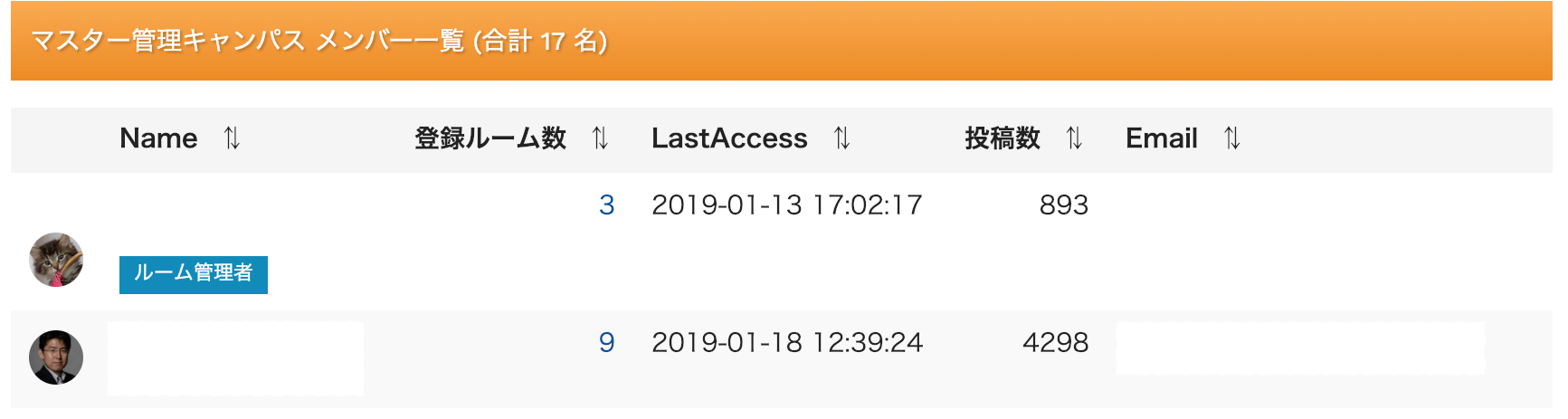Open the room count link "3"
This screenshot has width=1568, height=419.
(606, 205)
